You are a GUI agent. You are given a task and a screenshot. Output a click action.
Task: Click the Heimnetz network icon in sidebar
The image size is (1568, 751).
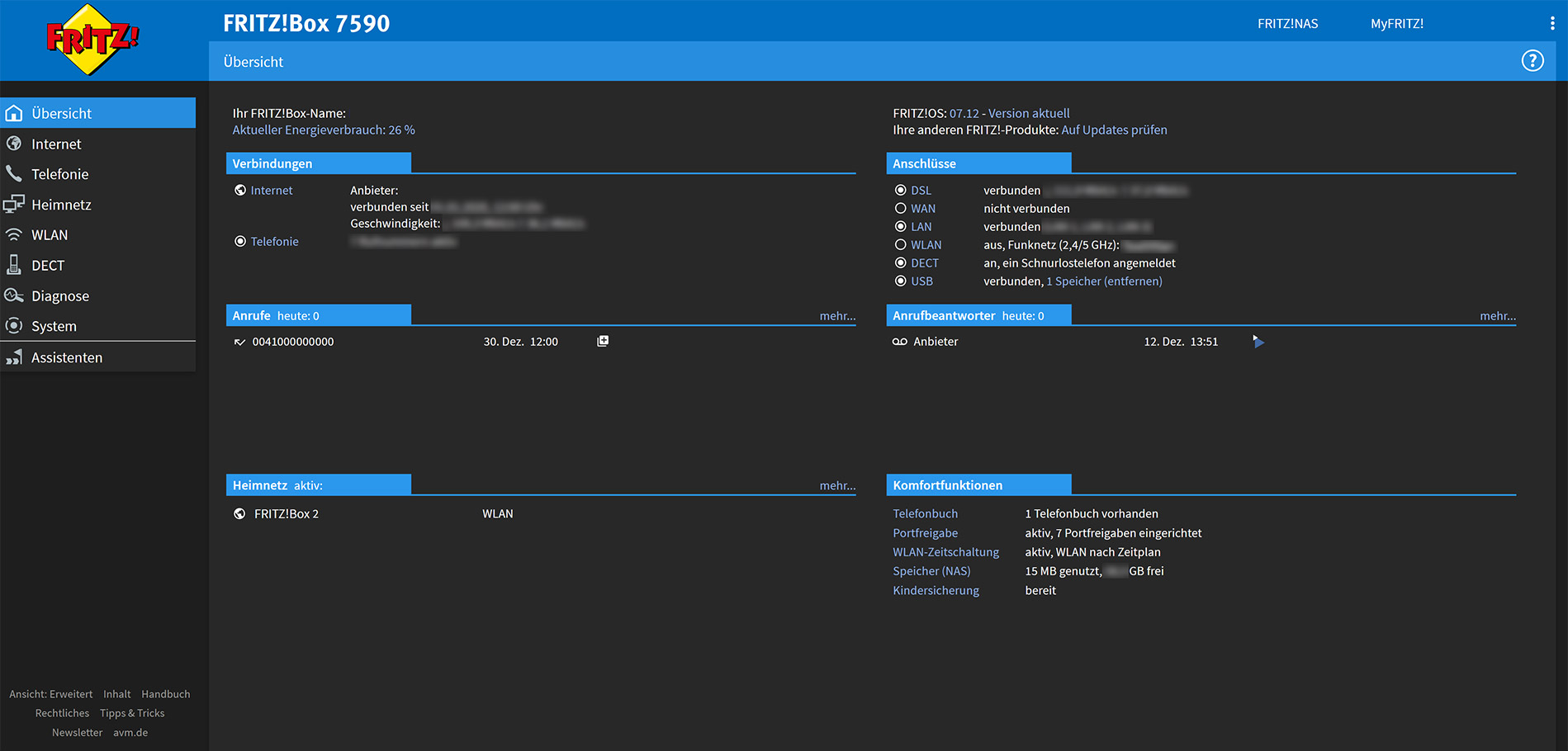pyautogui.click(x=14, y=205)
